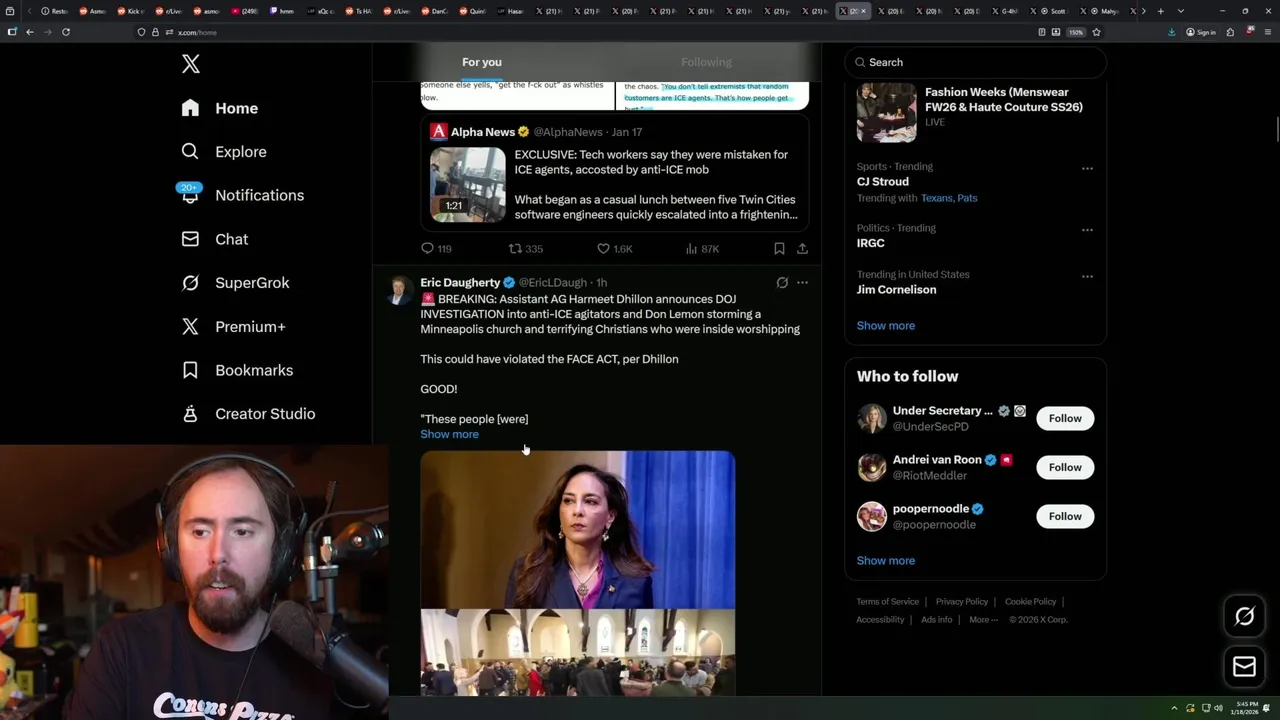This screenshot has height=720, width=1280.
Task: Play the Alpha News 1:21 video thumbnail
Action: point(468,185)
